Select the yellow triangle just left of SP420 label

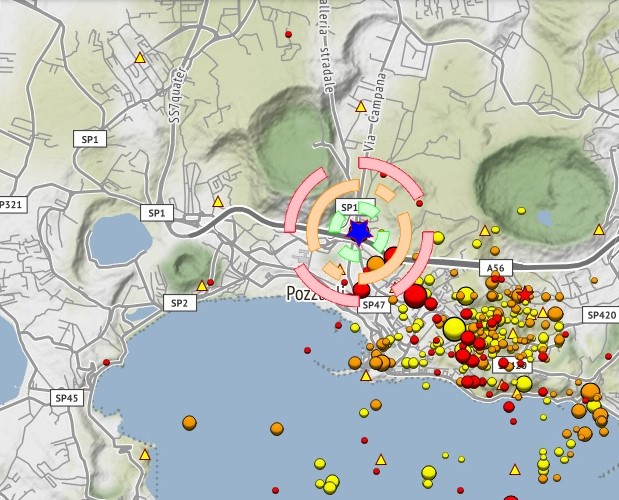click(x=543, y=313)
